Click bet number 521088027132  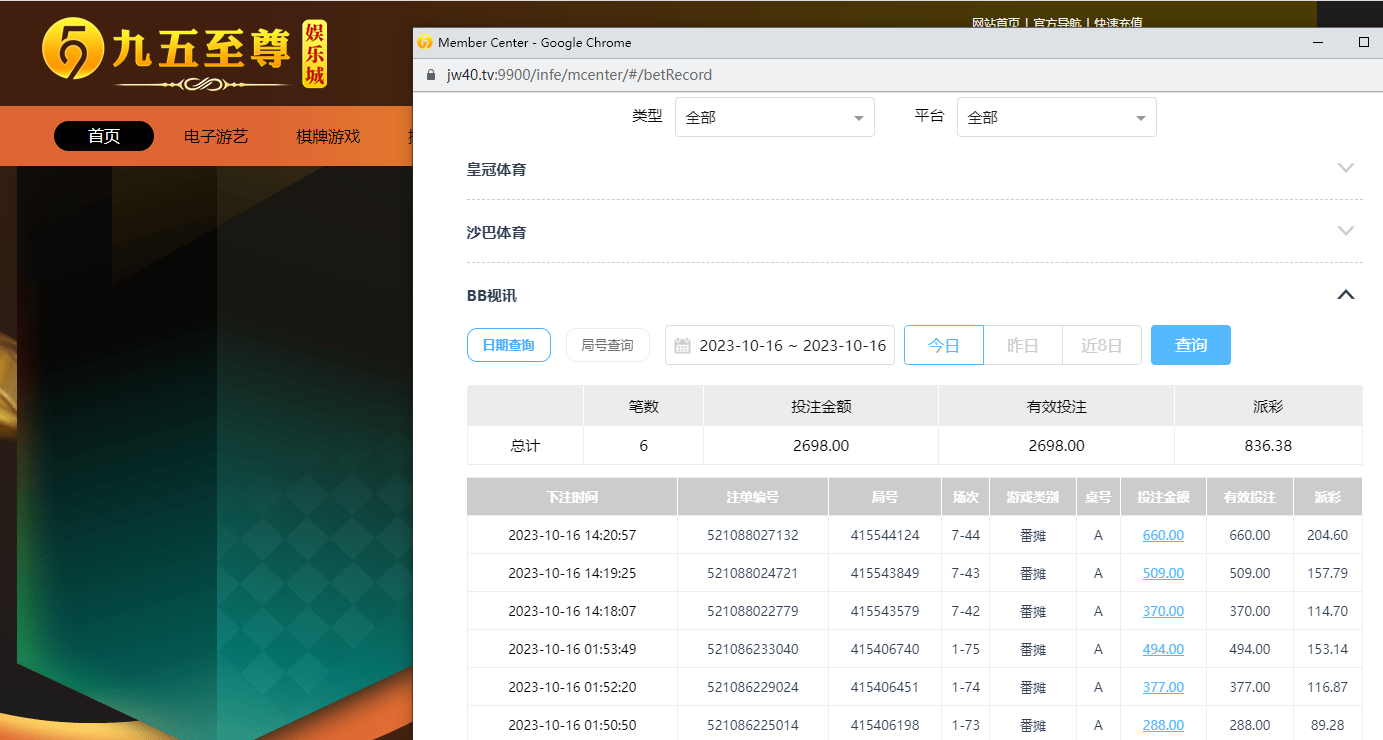pos(753,535)
